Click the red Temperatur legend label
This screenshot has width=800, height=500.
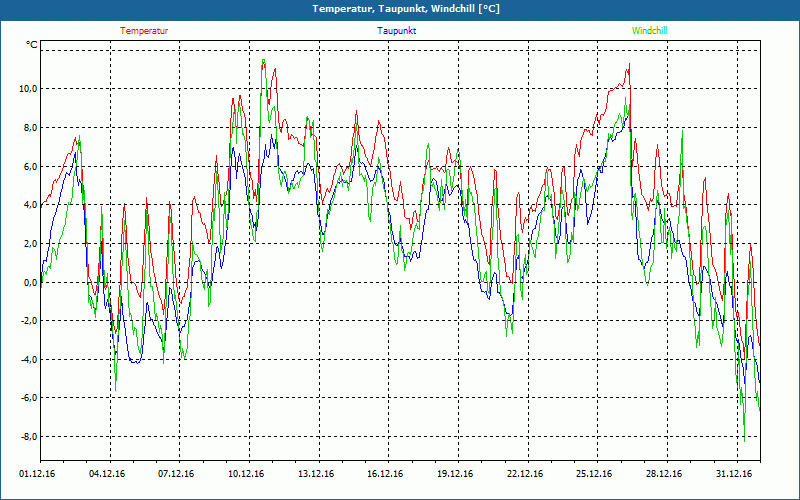click(144, 31)
